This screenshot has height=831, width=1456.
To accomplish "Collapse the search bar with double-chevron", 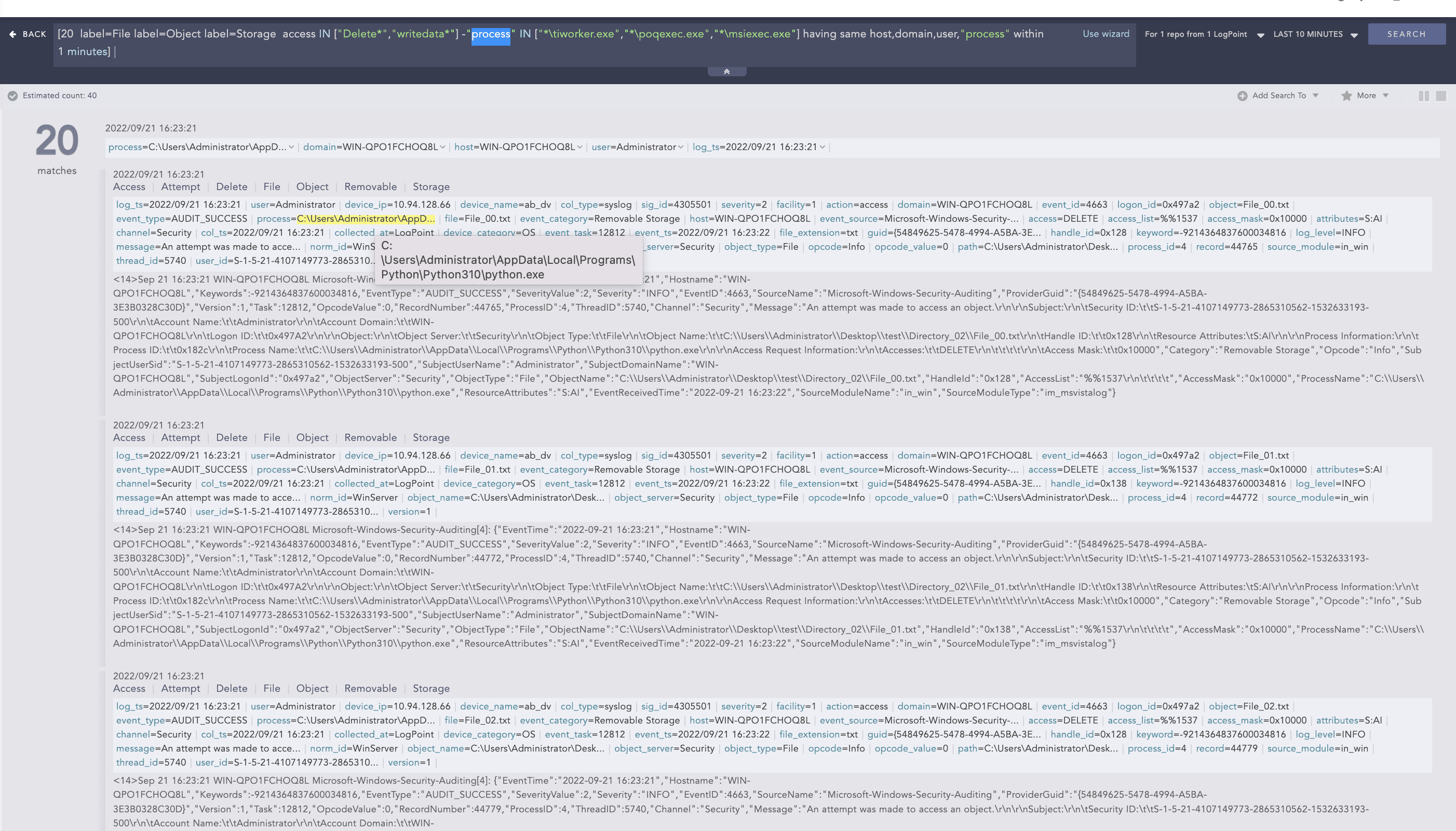I will (x=726, y=71).
